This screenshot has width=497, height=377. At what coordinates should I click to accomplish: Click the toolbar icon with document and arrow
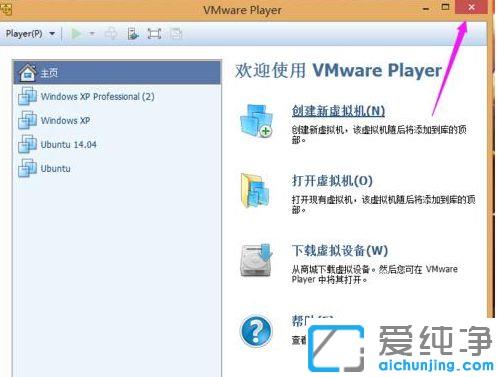pos(133,34)
